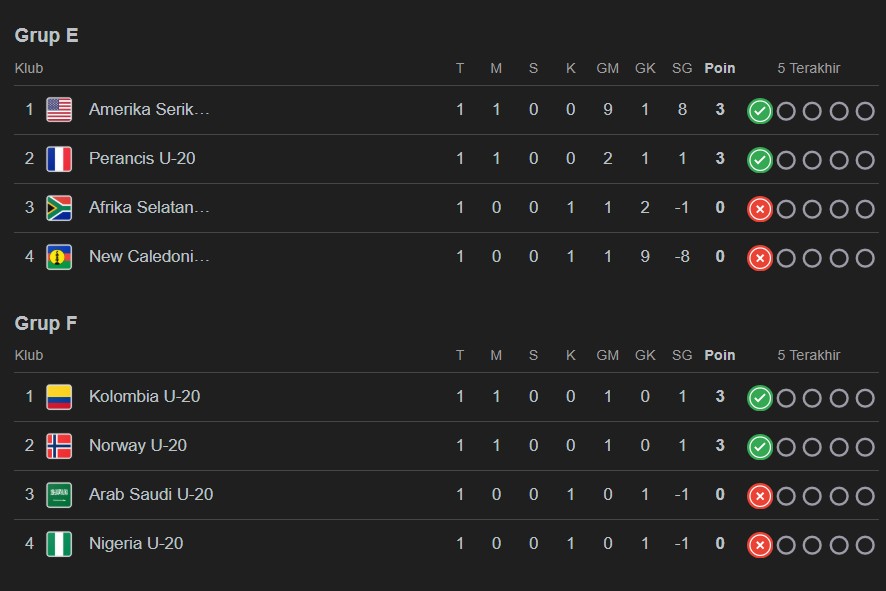Open the Perancis U-20 team link

coord(142,159)
